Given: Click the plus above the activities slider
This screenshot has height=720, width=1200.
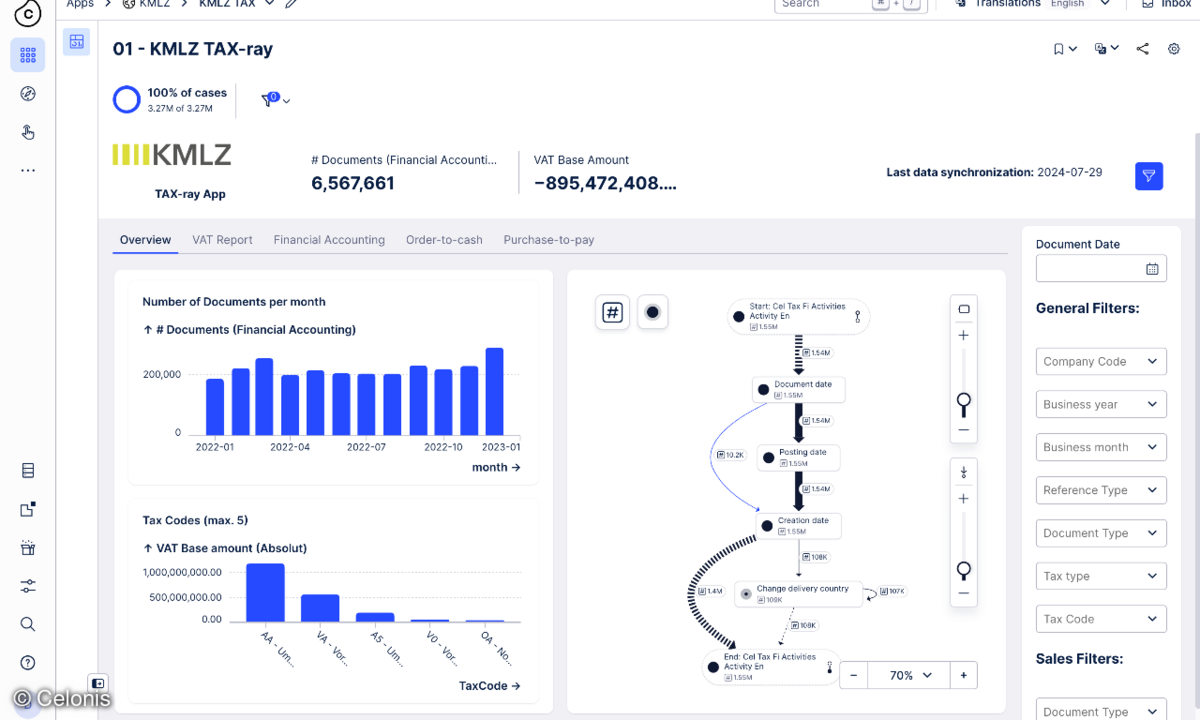Looking at the screenshot, I should tap(964, 336).
